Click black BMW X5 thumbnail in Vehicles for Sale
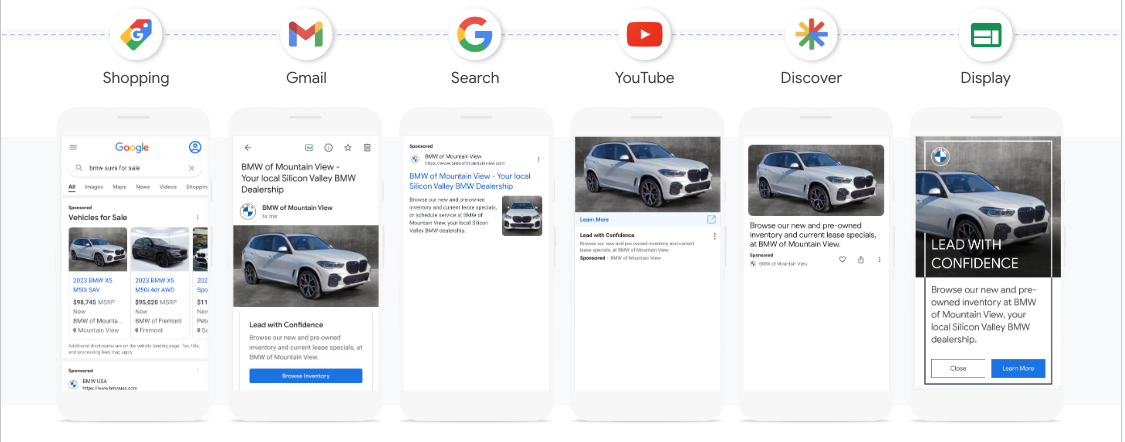Screen dimensions: 1125x442 [x=160, y=249]
